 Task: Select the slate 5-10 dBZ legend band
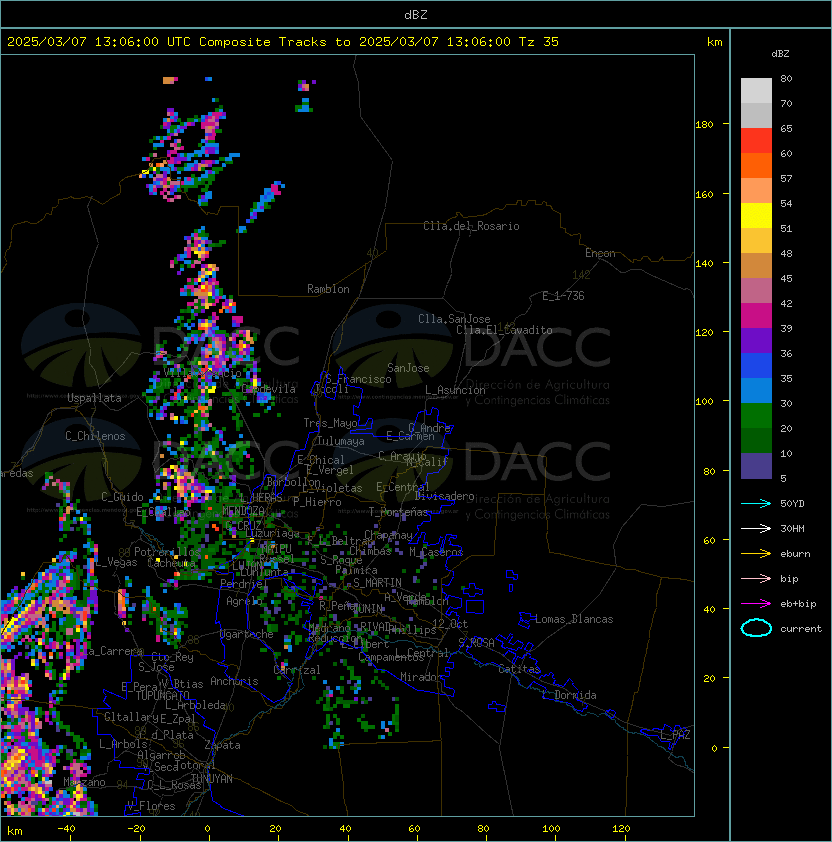756,466
